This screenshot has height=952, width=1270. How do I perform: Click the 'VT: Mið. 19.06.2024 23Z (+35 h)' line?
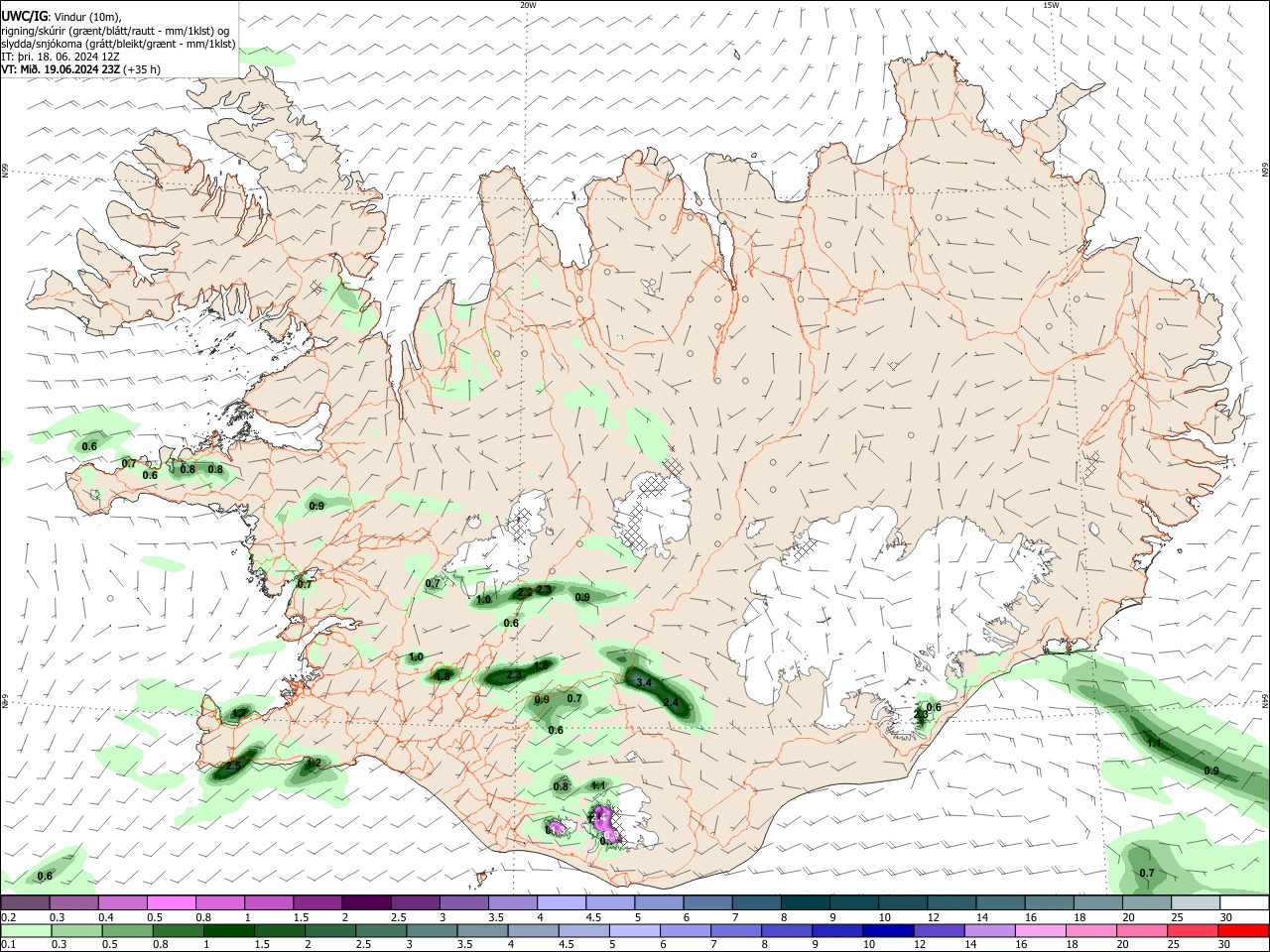pyautogui.click(x=81, y=69)
